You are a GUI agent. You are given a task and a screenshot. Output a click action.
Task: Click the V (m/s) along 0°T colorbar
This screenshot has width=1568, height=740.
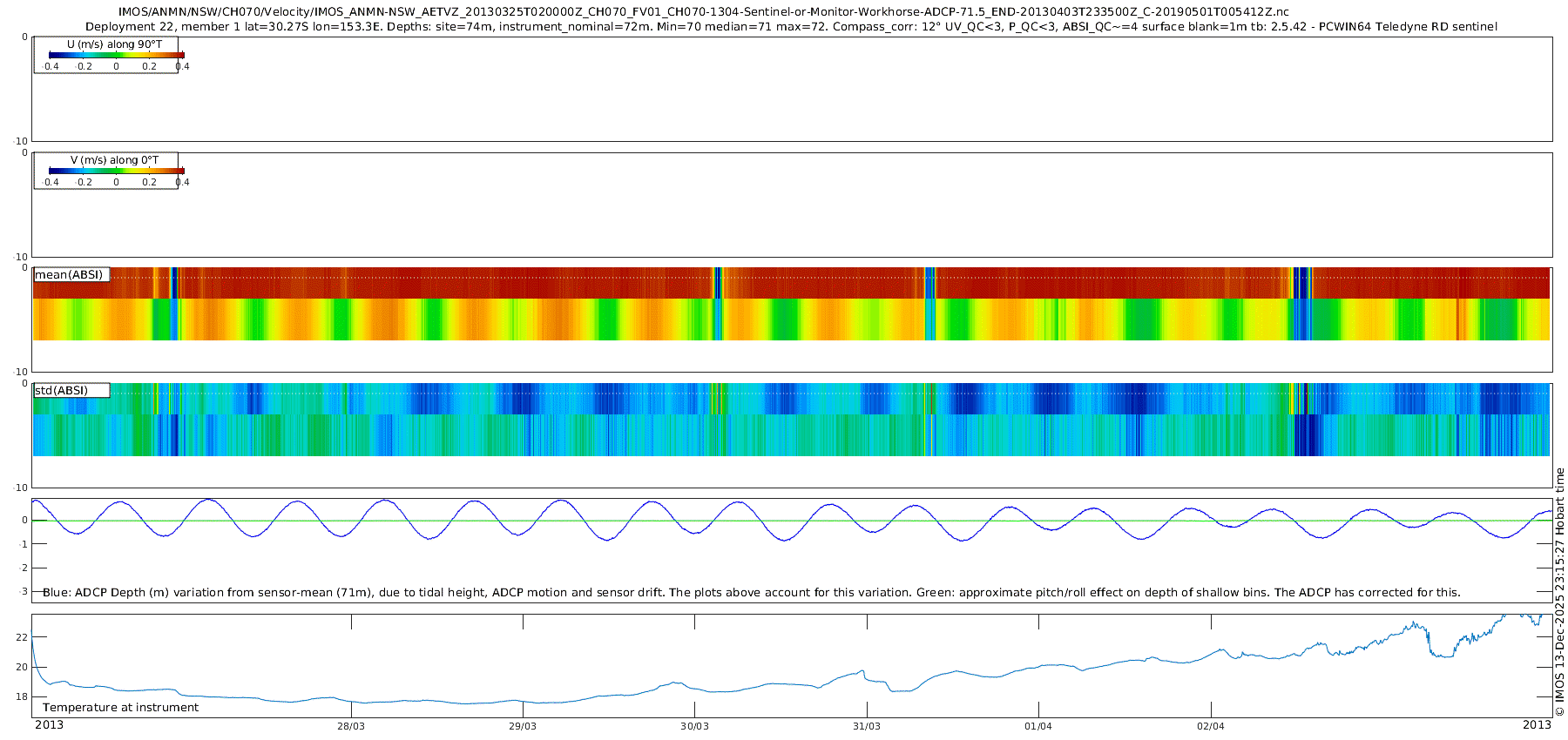pos(116,171)
